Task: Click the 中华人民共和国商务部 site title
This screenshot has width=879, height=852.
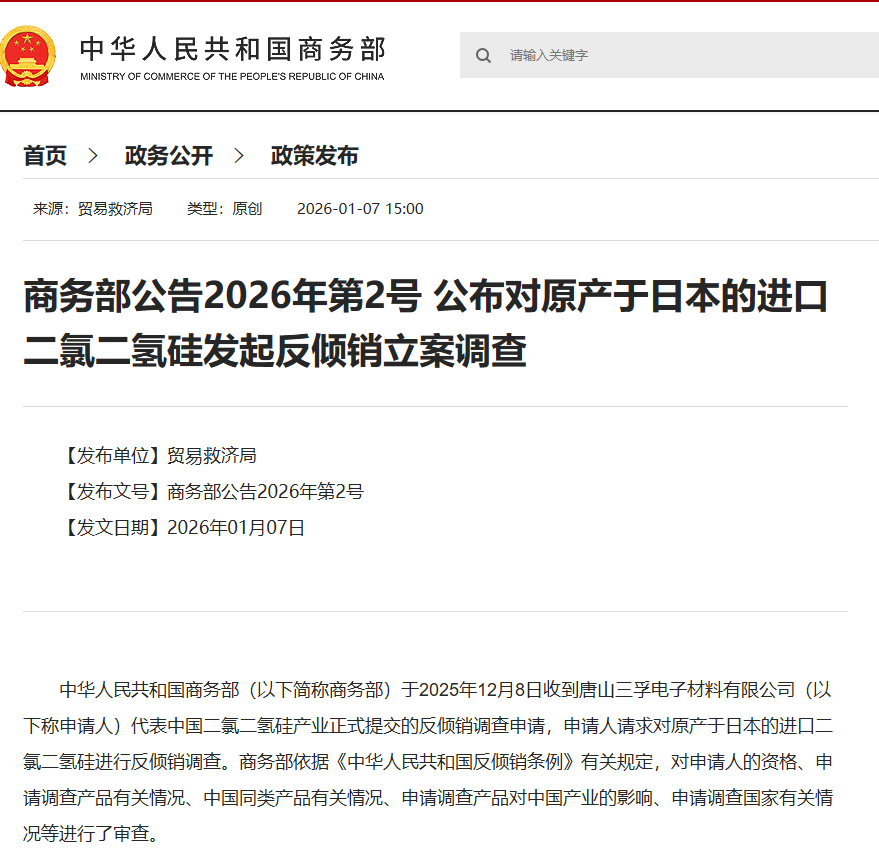Action: [233, 49]
